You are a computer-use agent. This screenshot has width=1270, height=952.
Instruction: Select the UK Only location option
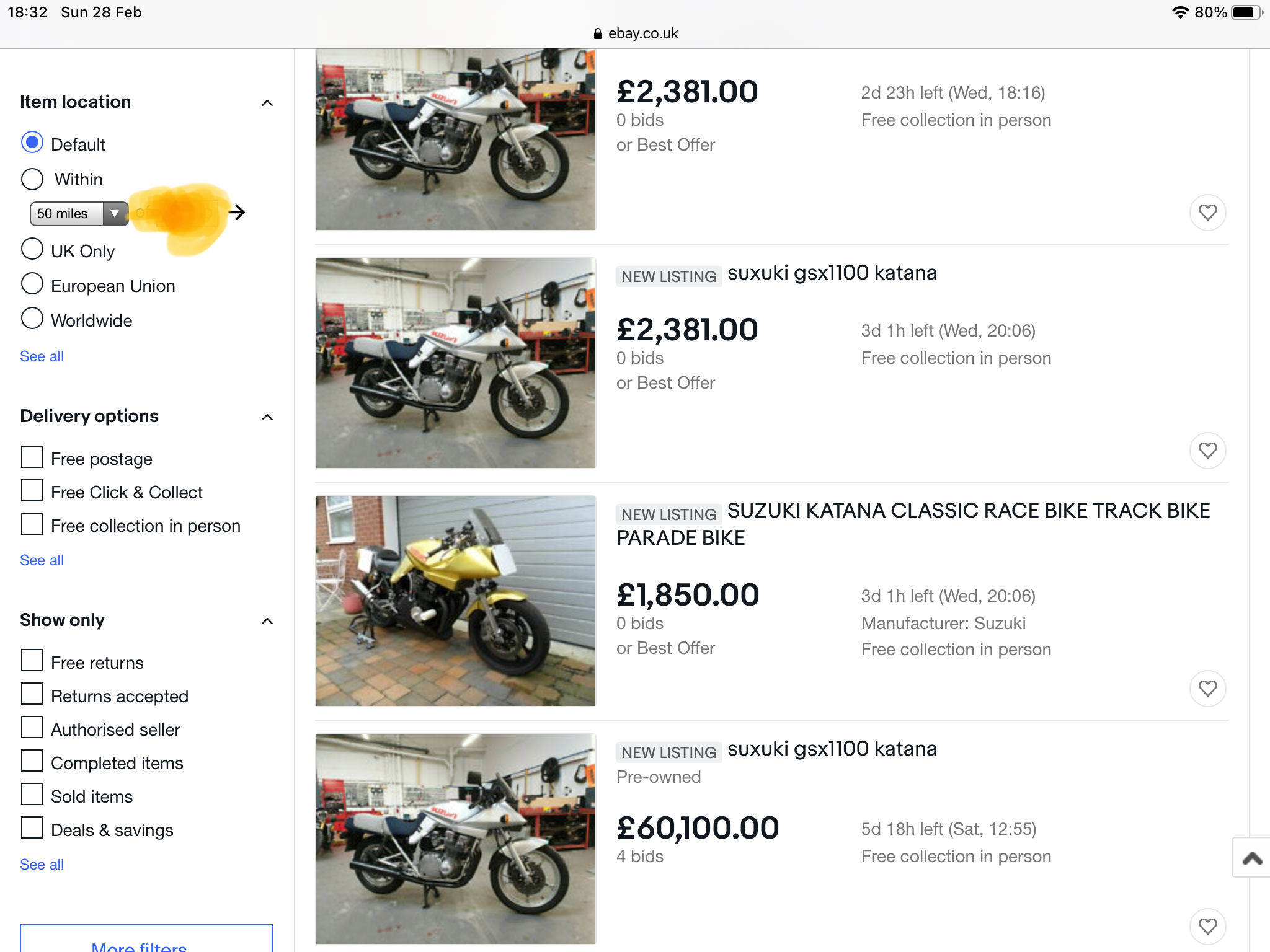point(32,249)
